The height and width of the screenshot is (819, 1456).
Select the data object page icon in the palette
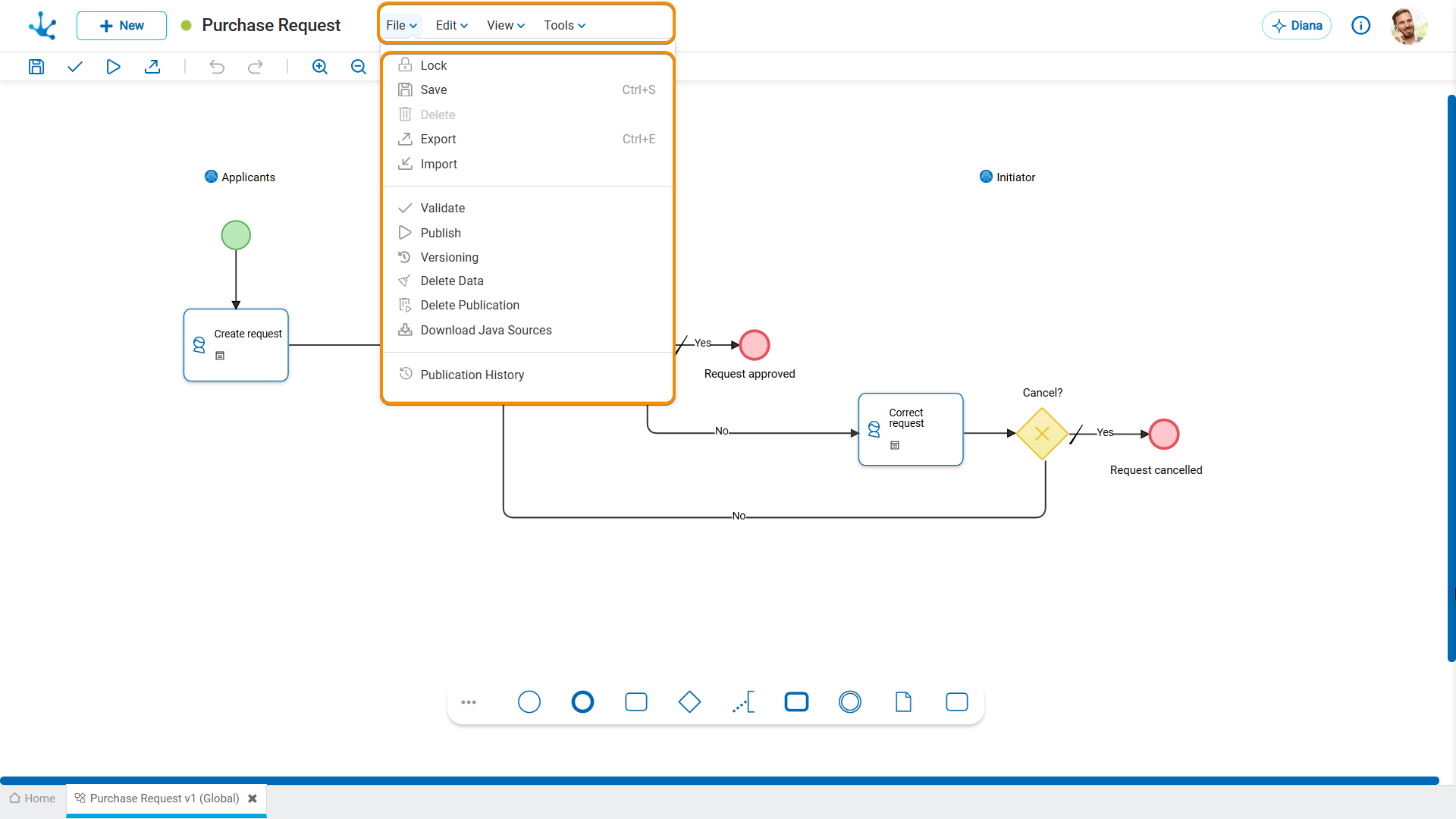point(903,702)
